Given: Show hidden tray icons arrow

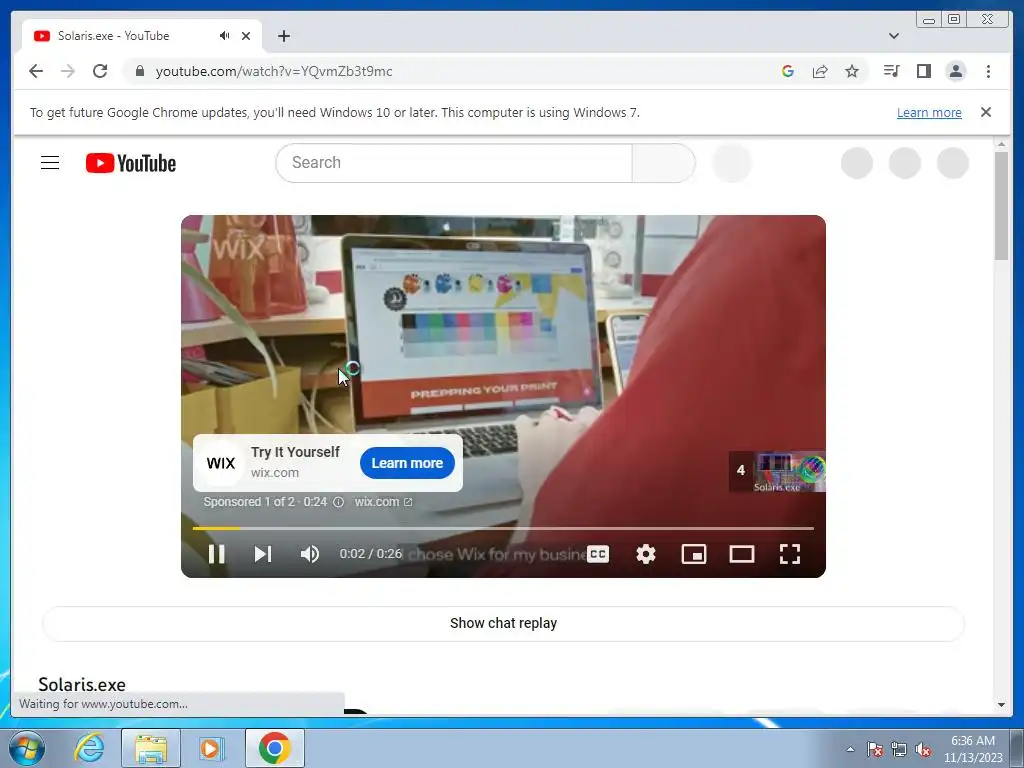Looking at the screenshot, I should click(850, 749).
